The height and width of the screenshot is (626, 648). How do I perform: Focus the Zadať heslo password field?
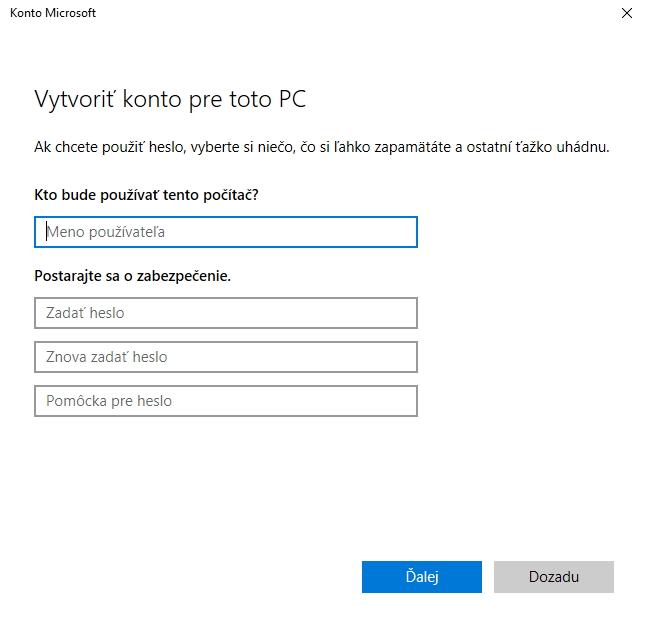click(225, 313)
